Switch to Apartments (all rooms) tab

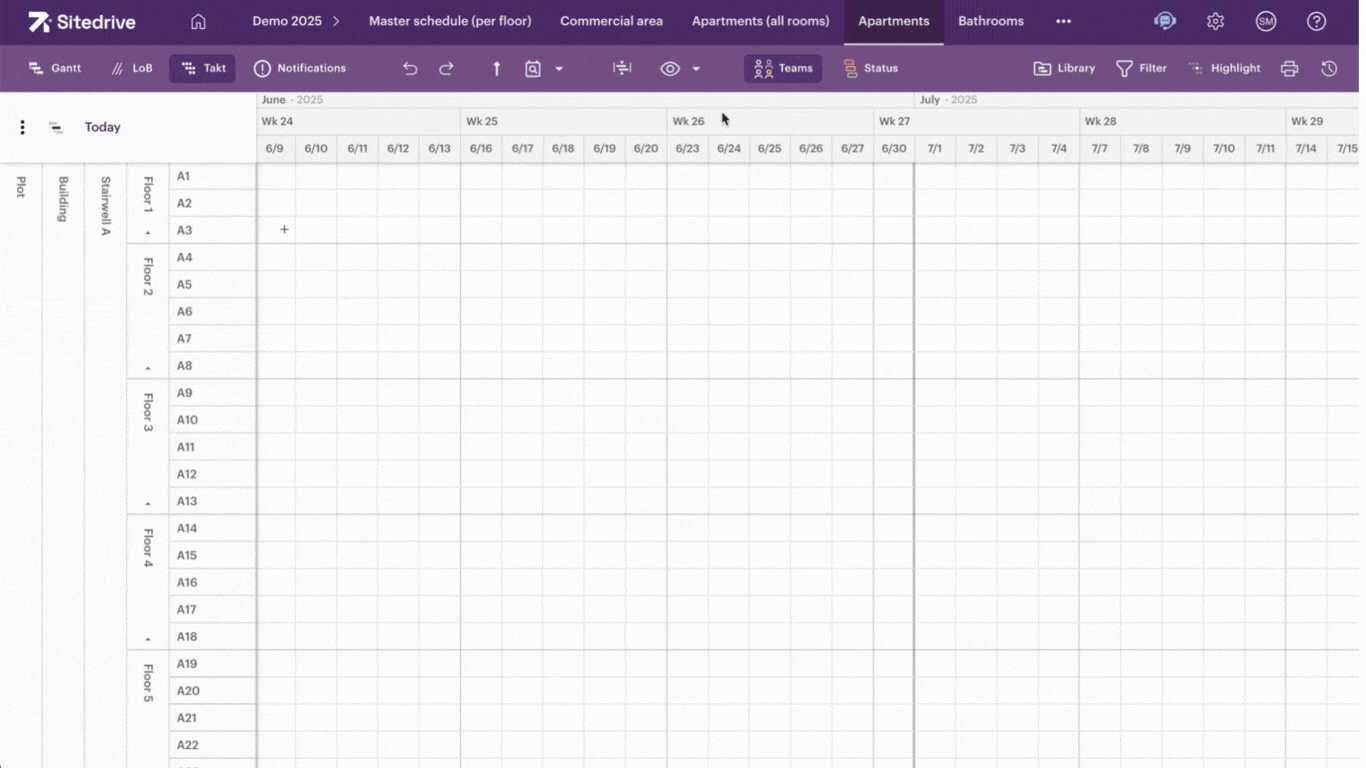point(760,21)
